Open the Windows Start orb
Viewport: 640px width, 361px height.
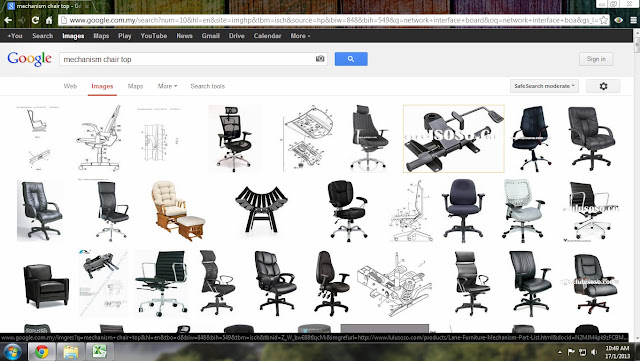(x=12, y=352)
